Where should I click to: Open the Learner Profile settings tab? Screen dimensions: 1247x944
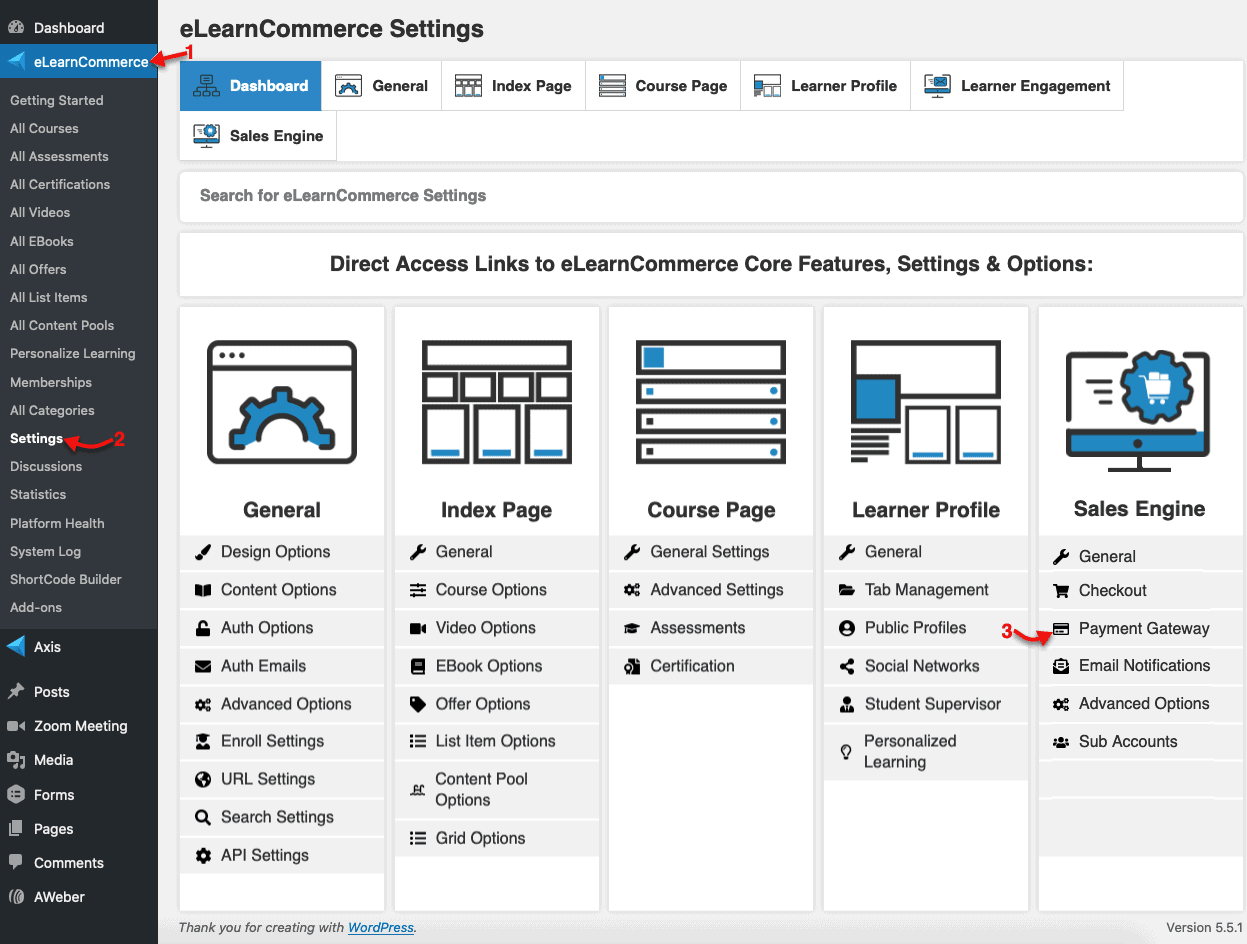pyautogui.click(x=825, y=86)
